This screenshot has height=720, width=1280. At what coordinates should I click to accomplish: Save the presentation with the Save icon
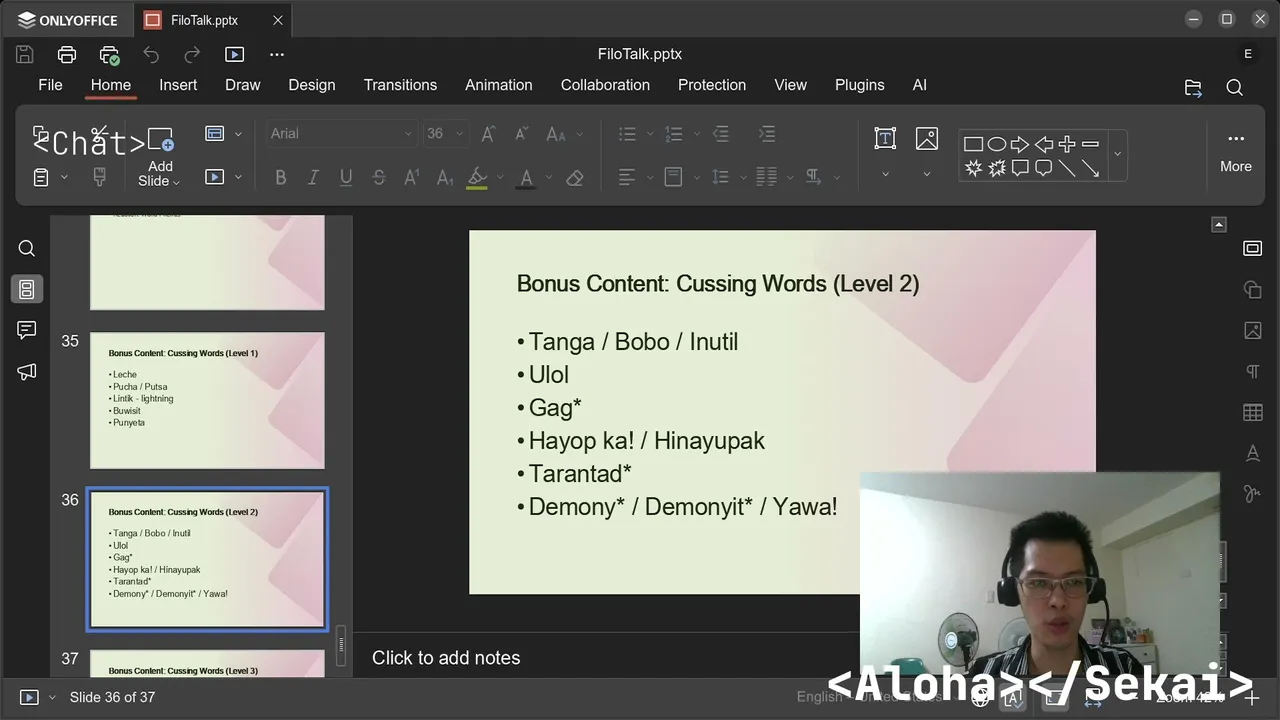25,54
